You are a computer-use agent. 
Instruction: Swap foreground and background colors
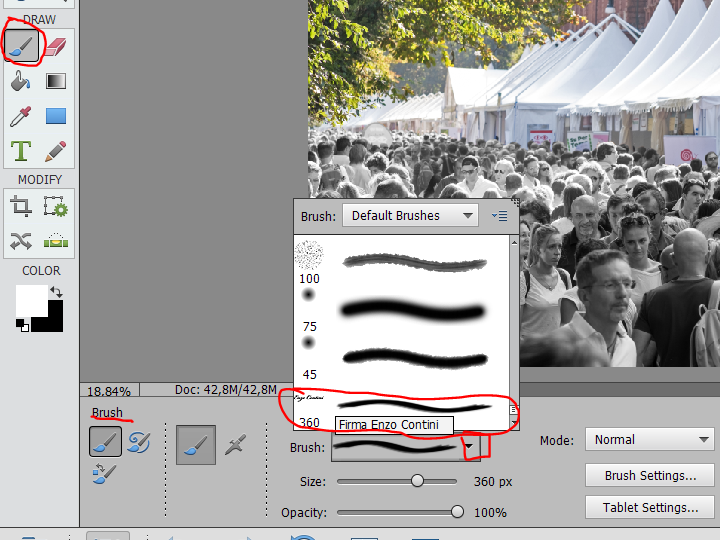click(x=56, y=291)
